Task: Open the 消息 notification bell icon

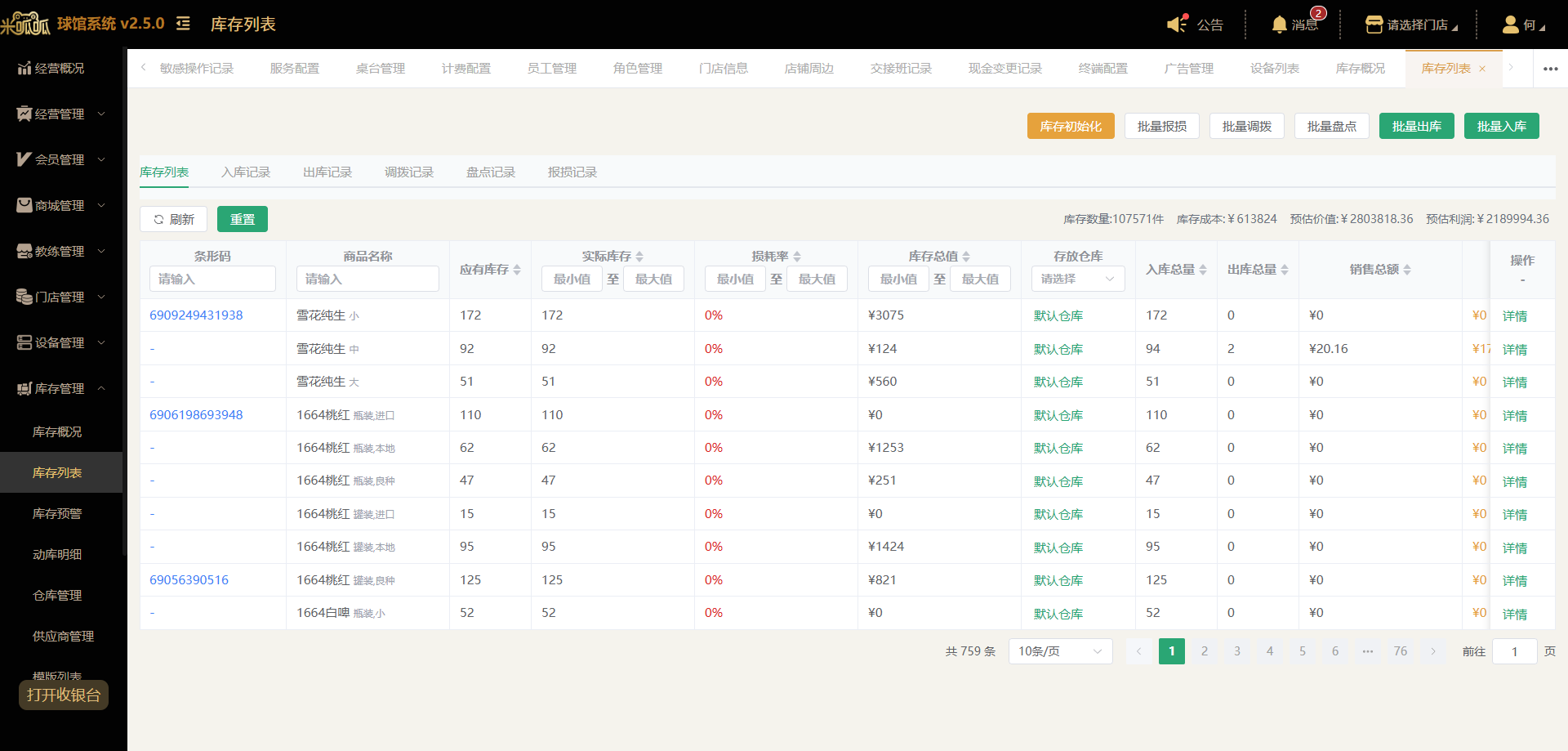Action: pyautogui.click(x=1279, y=25)
